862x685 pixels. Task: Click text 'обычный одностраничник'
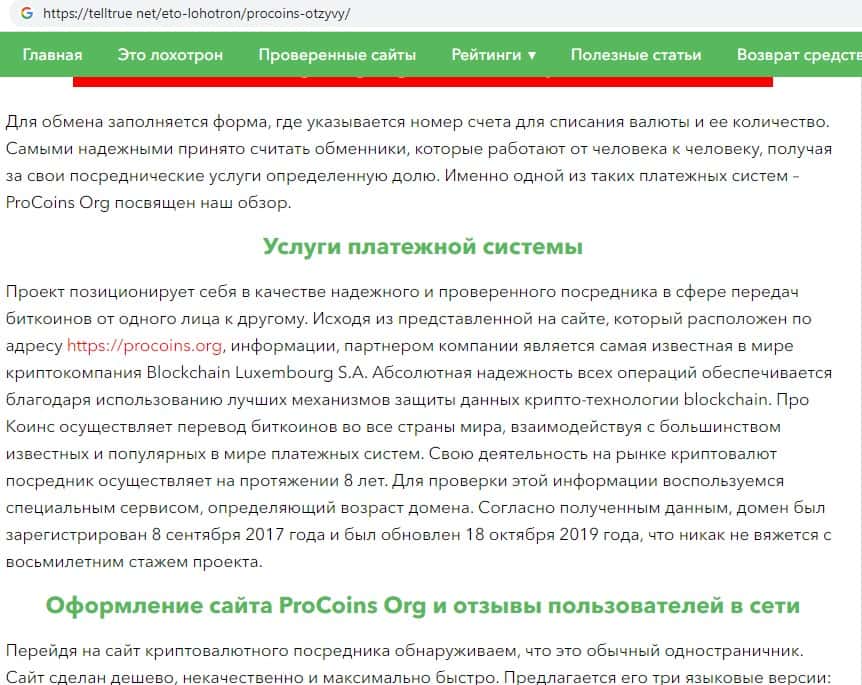click(695, 651)
